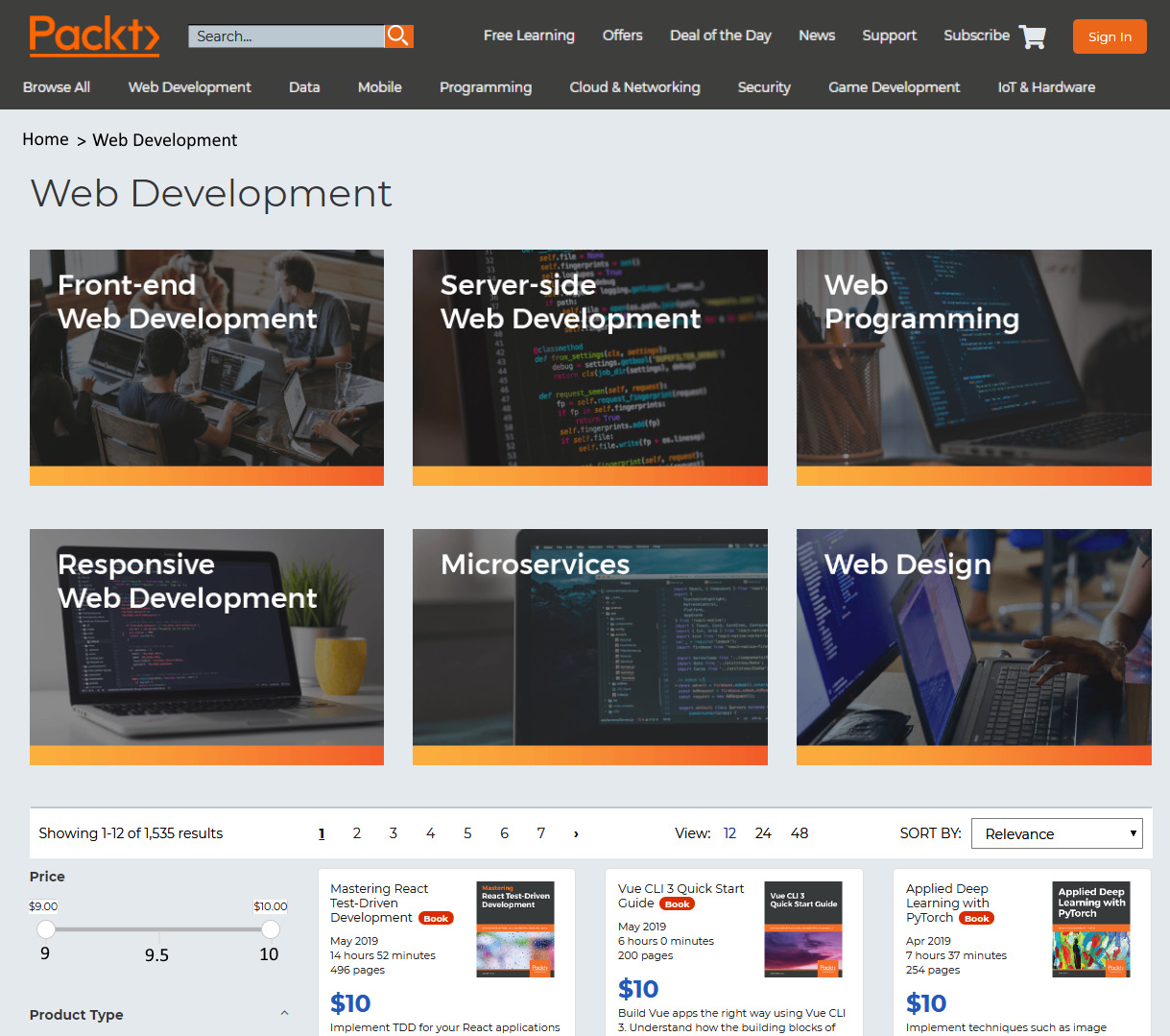This screenshot has height=1036, width=1170.
Task: Click the React Test-Driven Development book cover
Action: [515, 929]
